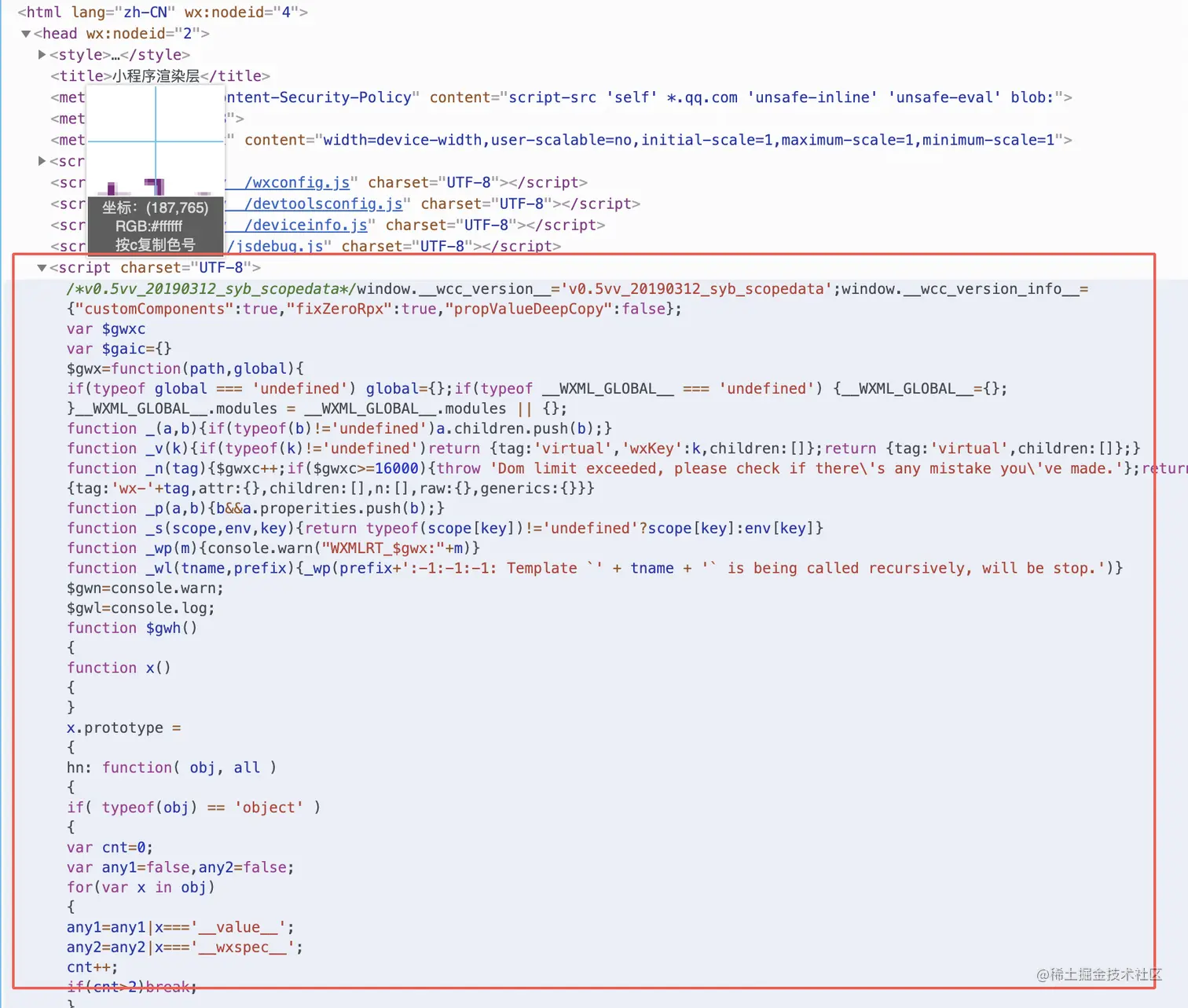Click the '$gwl=console.log;' line

point(141,608)
